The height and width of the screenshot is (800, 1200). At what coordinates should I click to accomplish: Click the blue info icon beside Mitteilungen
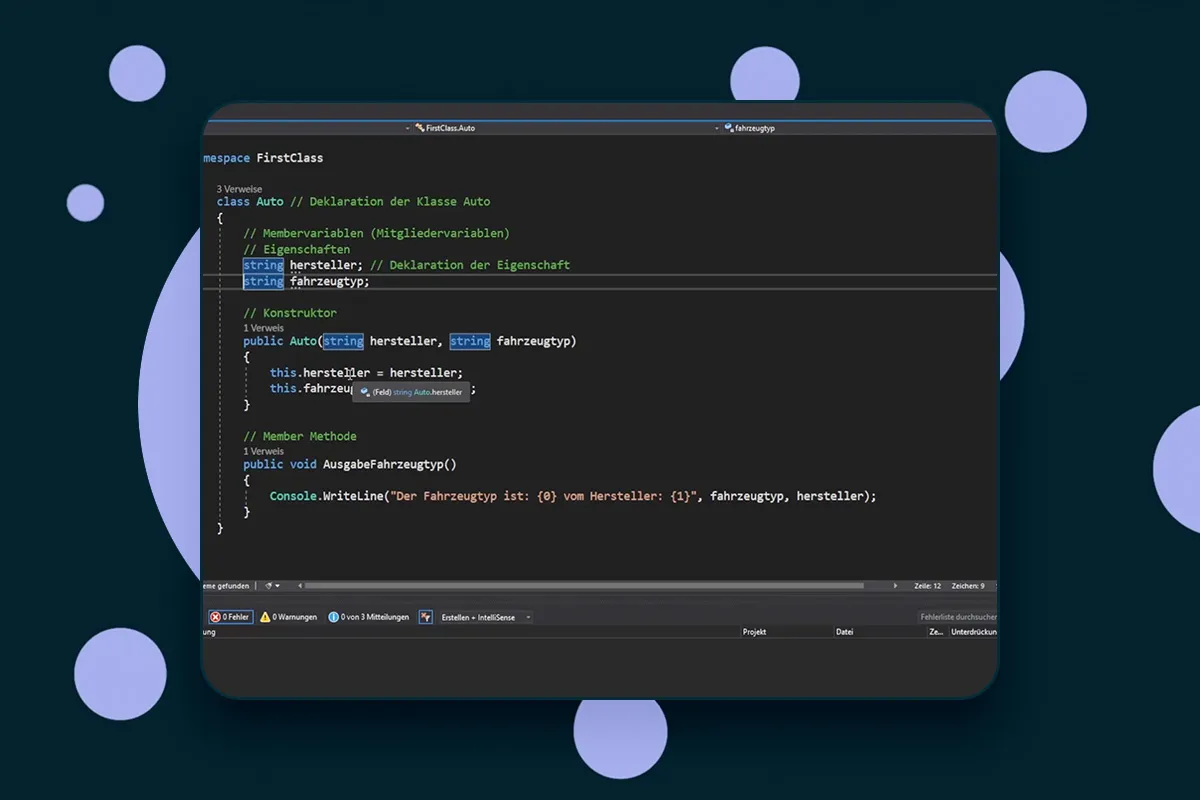[x=334, y=617]
